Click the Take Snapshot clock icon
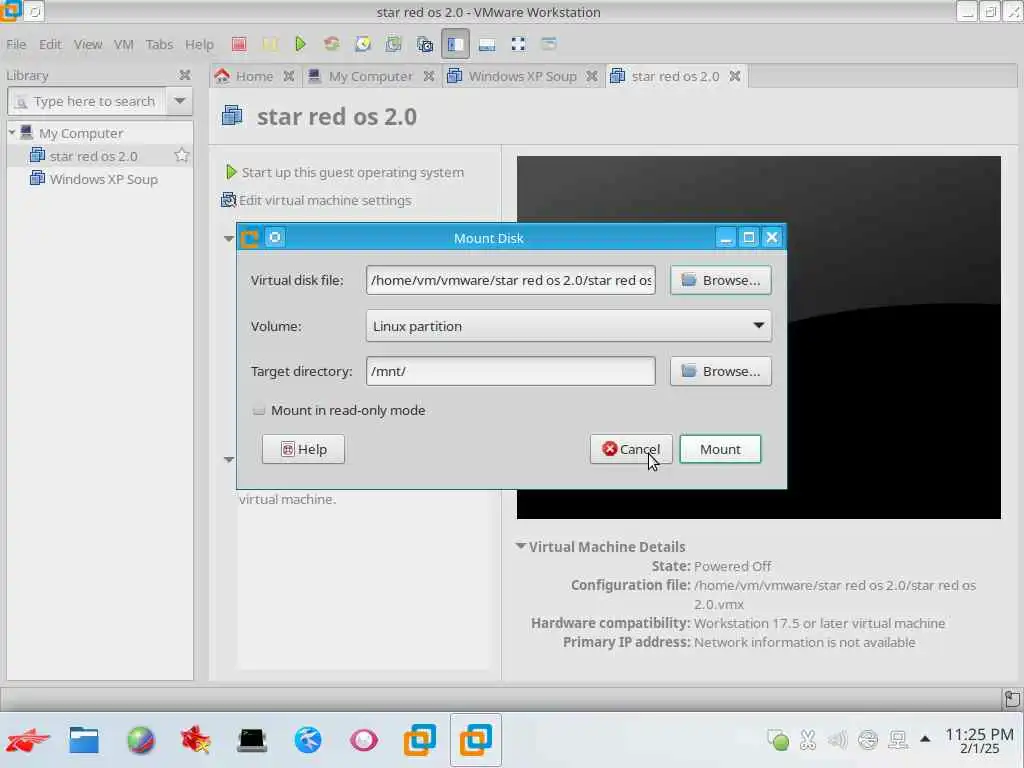Screen dimensions: 1024x768 [x=362, y=44]
